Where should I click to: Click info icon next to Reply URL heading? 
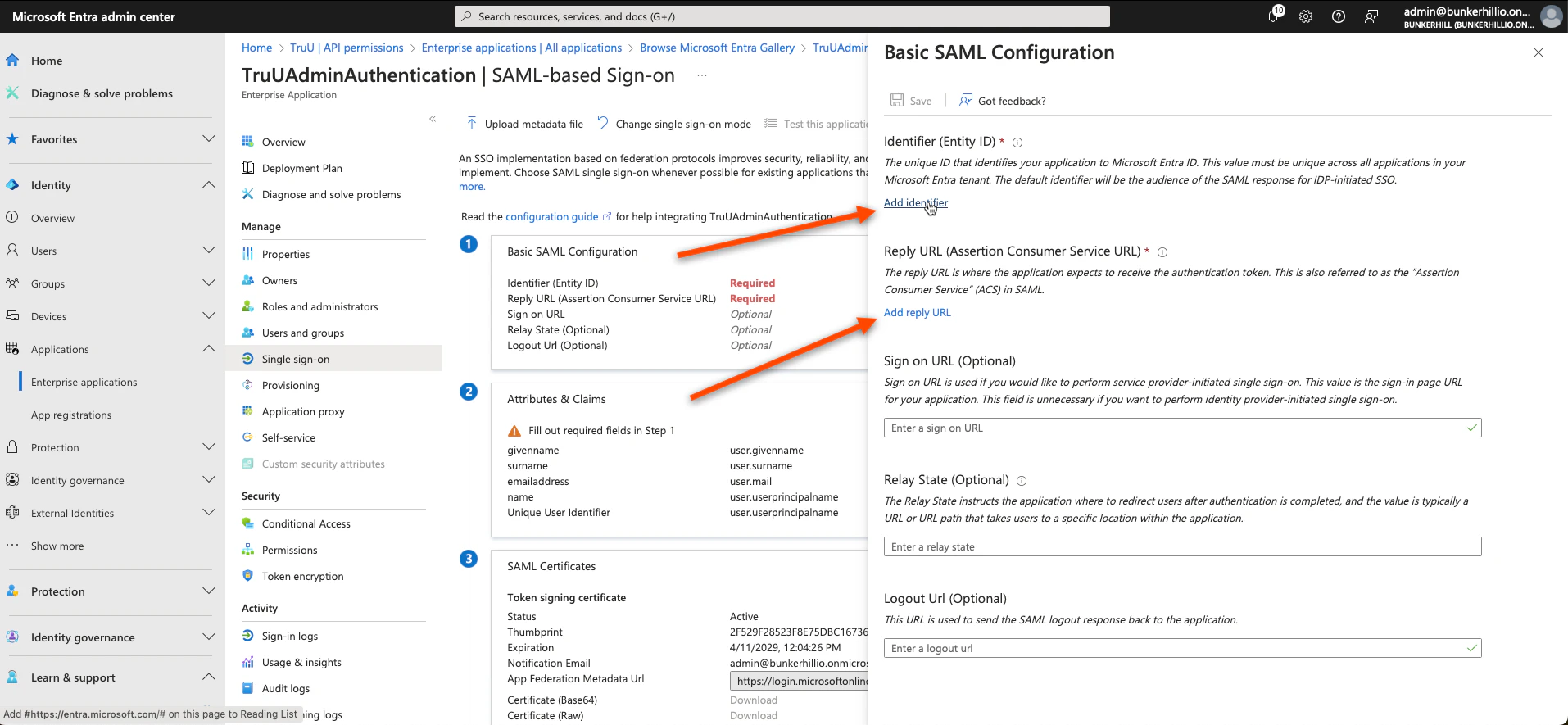coord(1162,252)
